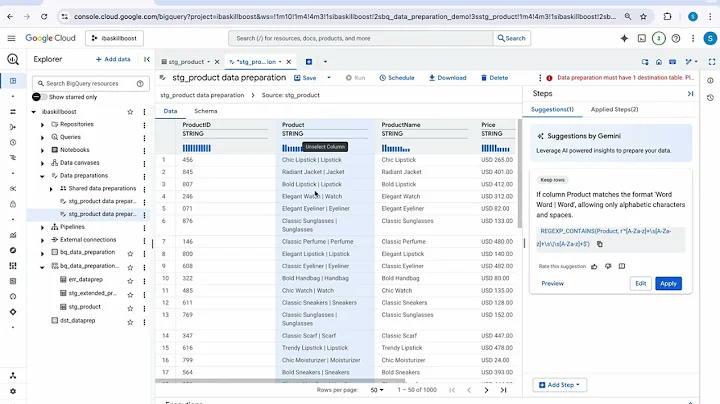The image size is (720, 404).
Task: Preview the suggested step
Action: pos(552,284)
